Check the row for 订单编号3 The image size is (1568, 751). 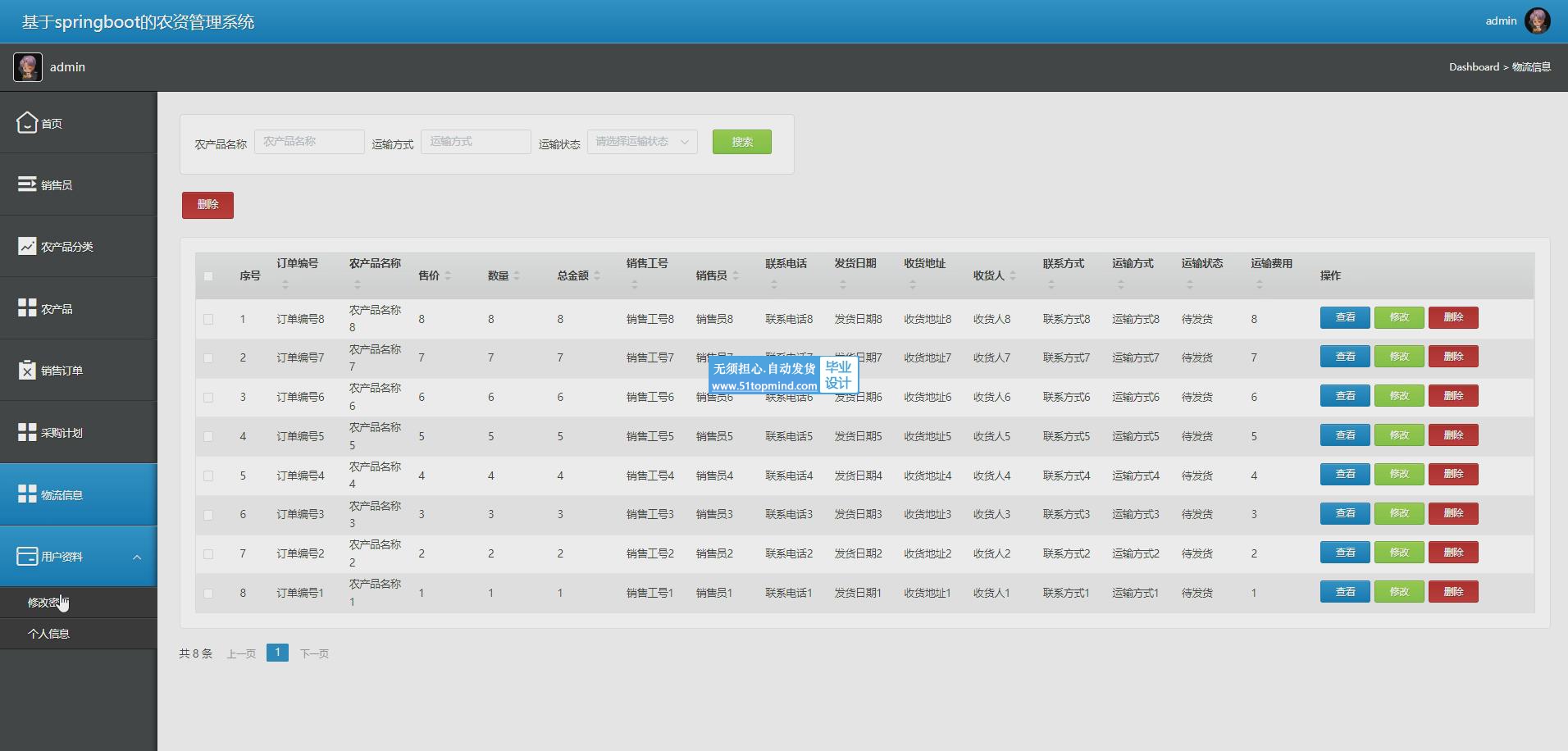[208, 515]
